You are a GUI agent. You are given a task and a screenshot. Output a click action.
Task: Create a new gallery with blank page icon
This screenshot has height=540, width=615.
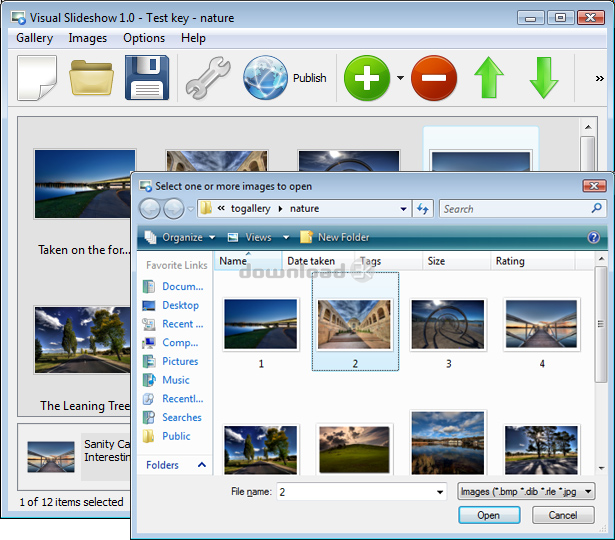click(37, 78)
